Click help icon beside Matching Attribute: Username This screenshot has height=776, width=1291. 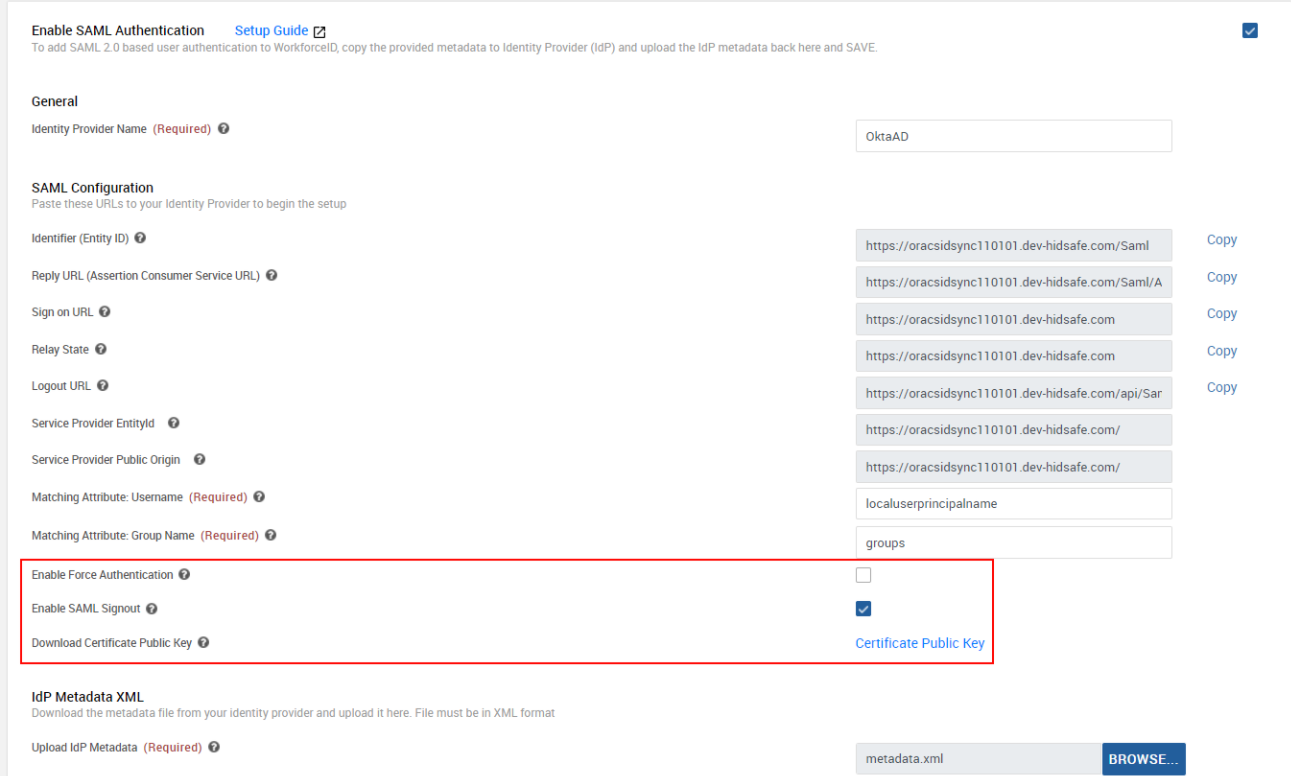[260, 497]
